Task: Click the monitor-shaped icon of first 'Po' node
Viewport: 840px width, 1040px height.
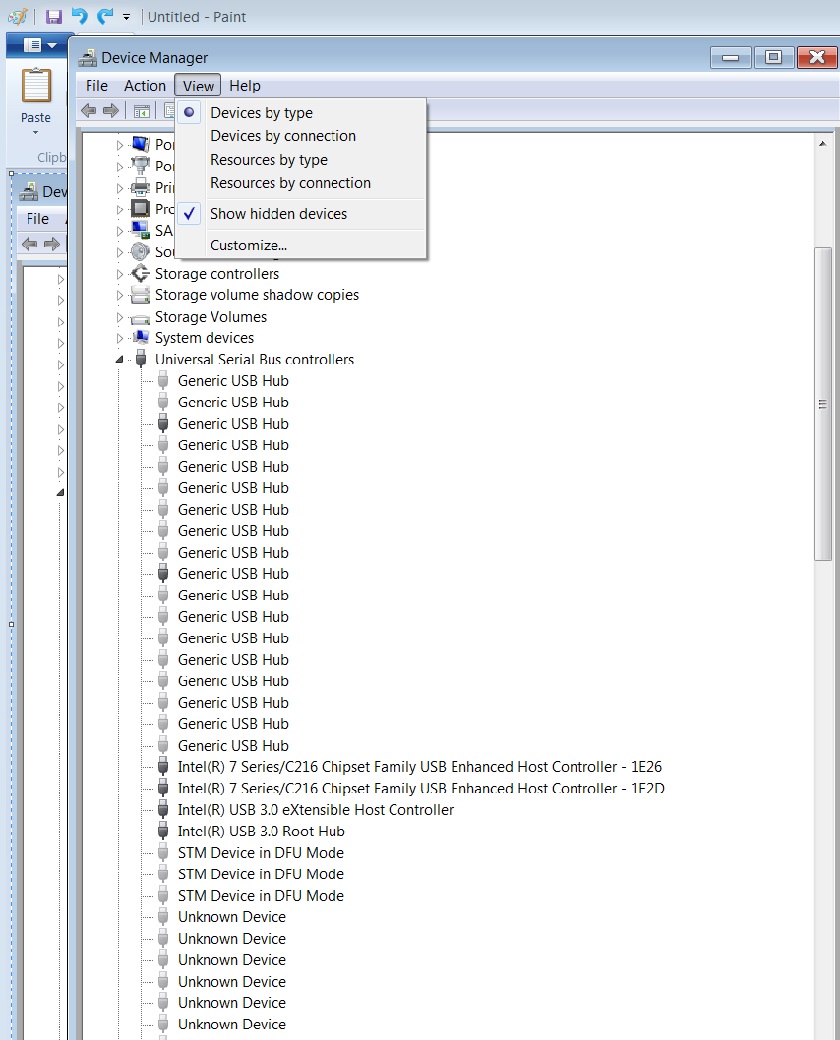Action: tap(141, 144)
